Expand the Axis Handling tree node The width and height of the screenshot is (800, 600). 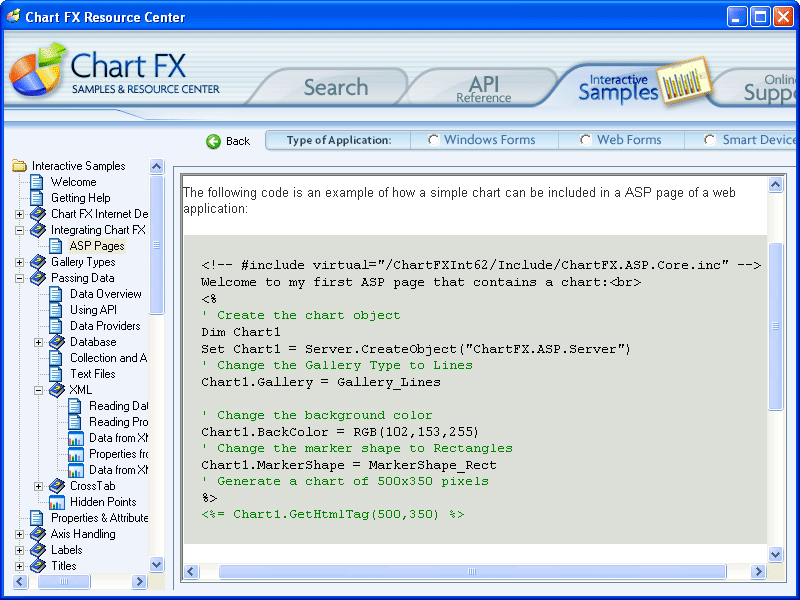pos(19,534)
